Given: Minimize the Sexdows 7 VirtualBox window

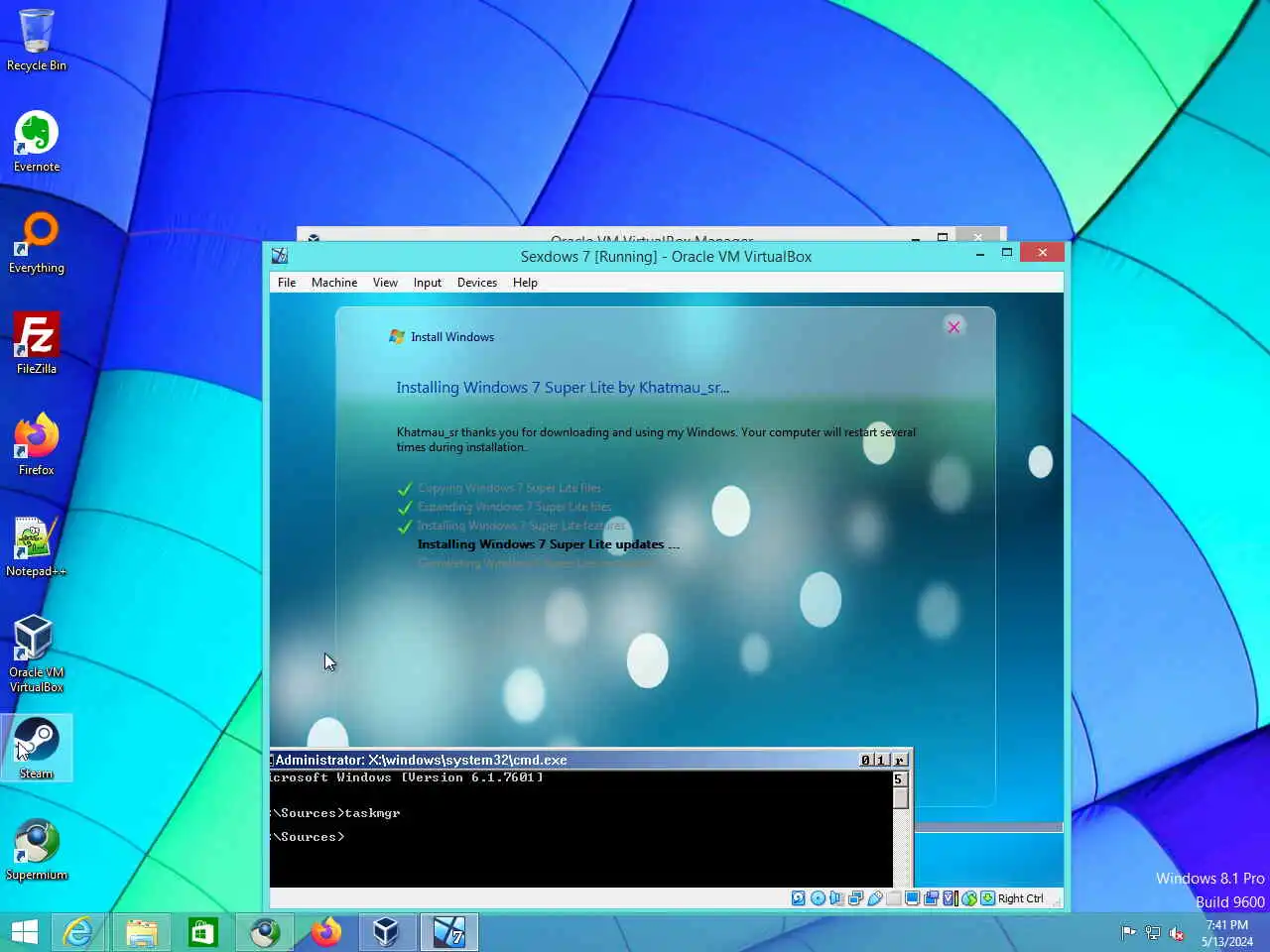Looking at the screenshot, I should tap(979, 254).
